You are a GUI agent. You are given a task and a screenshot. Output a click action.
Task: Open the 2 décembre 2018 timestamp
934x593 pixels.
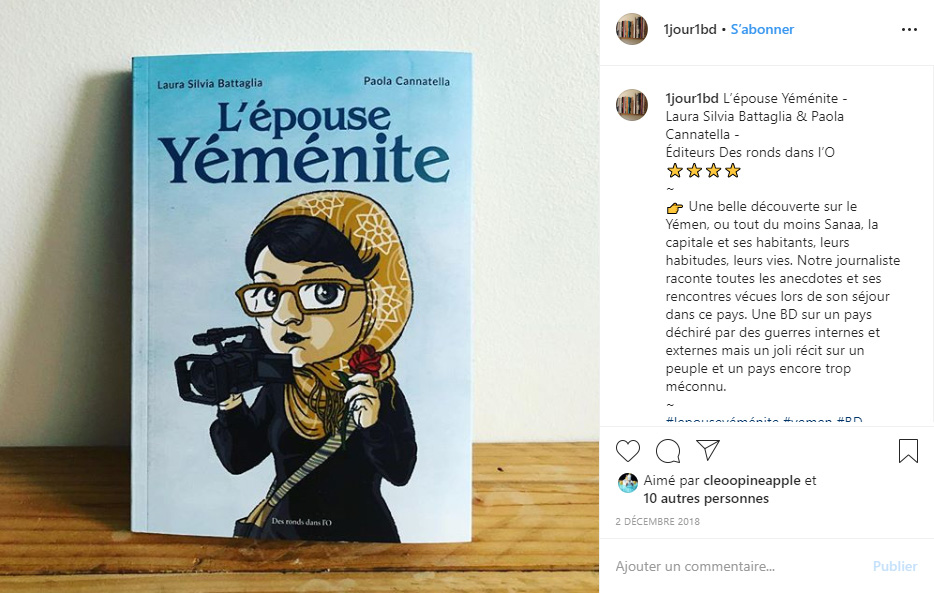pyautogui.click(x=658, y=522)
